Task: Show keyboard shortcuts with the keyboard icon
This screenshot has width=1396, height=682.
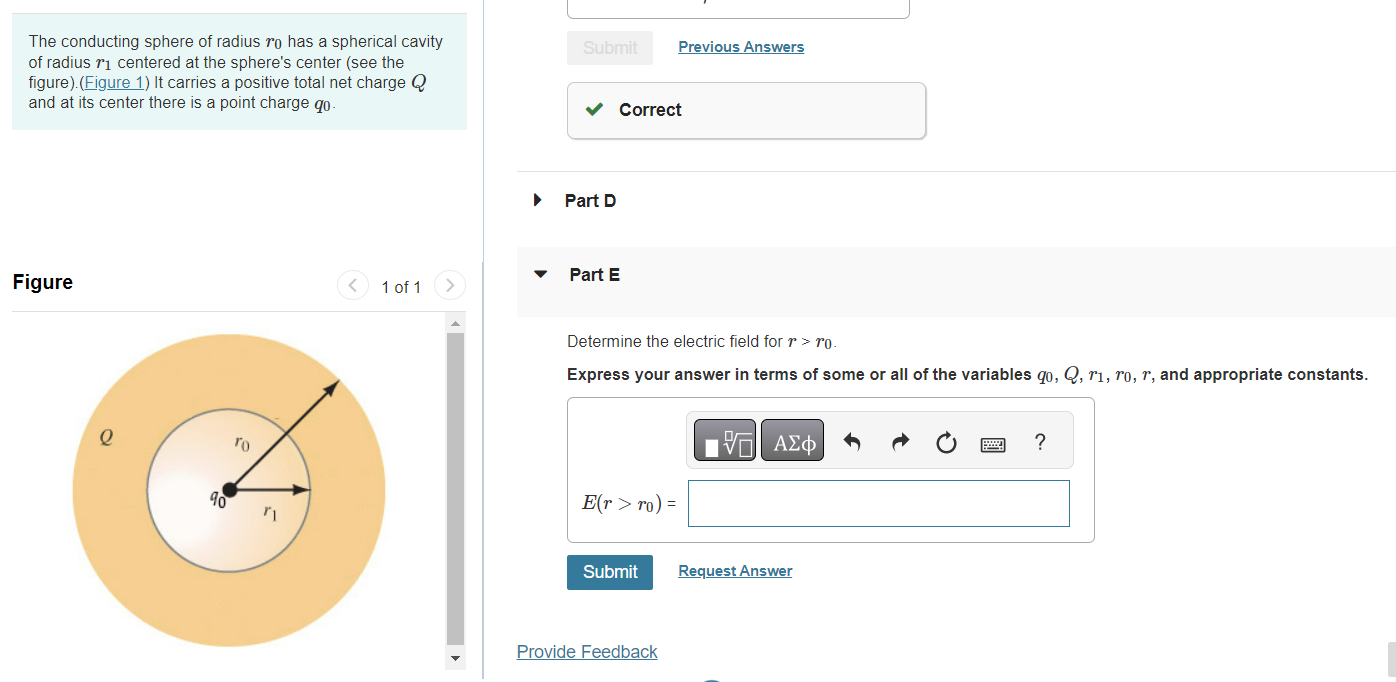Action: [x=993, y=441]
